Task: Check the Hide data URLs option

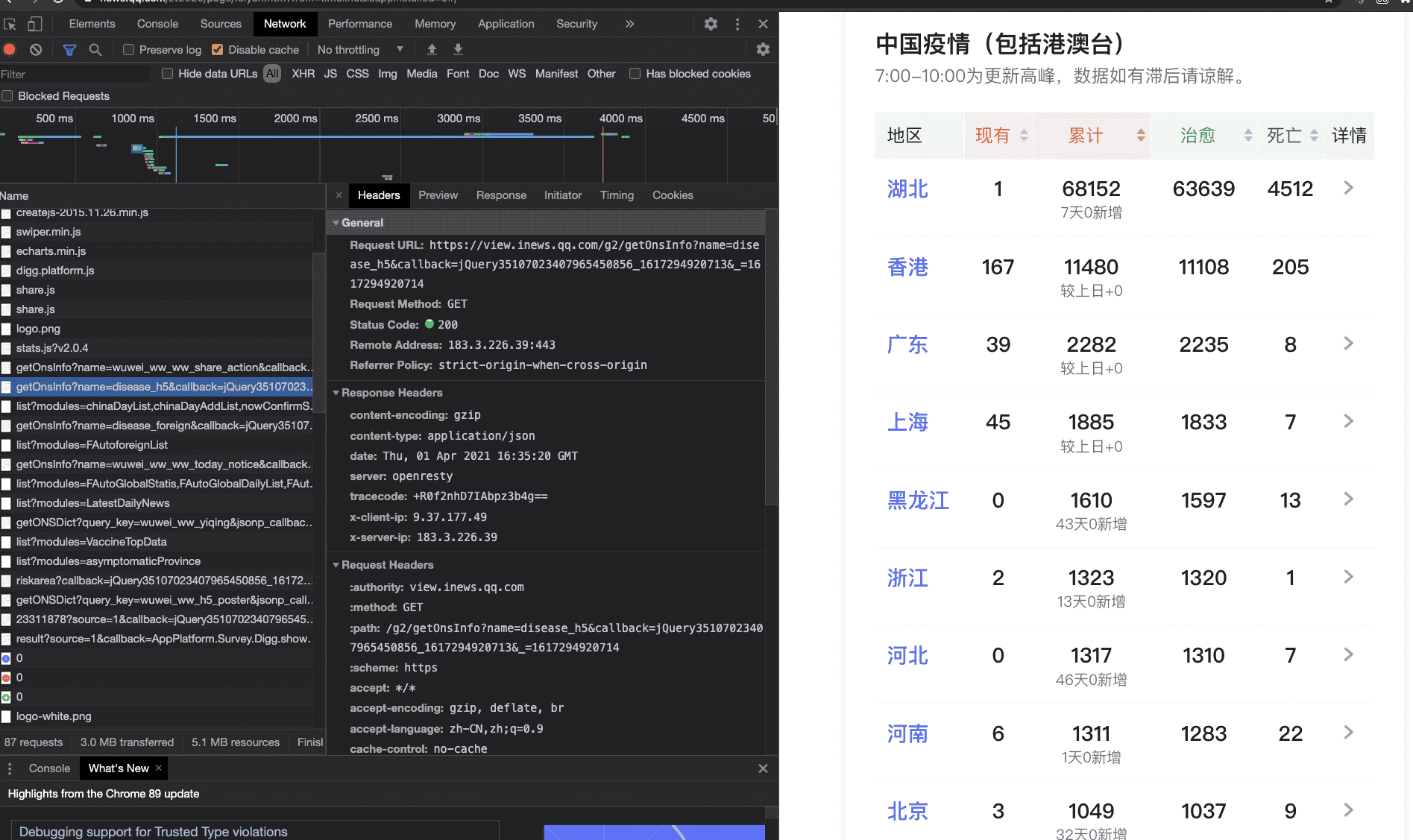Action: [x=168, y=74]
